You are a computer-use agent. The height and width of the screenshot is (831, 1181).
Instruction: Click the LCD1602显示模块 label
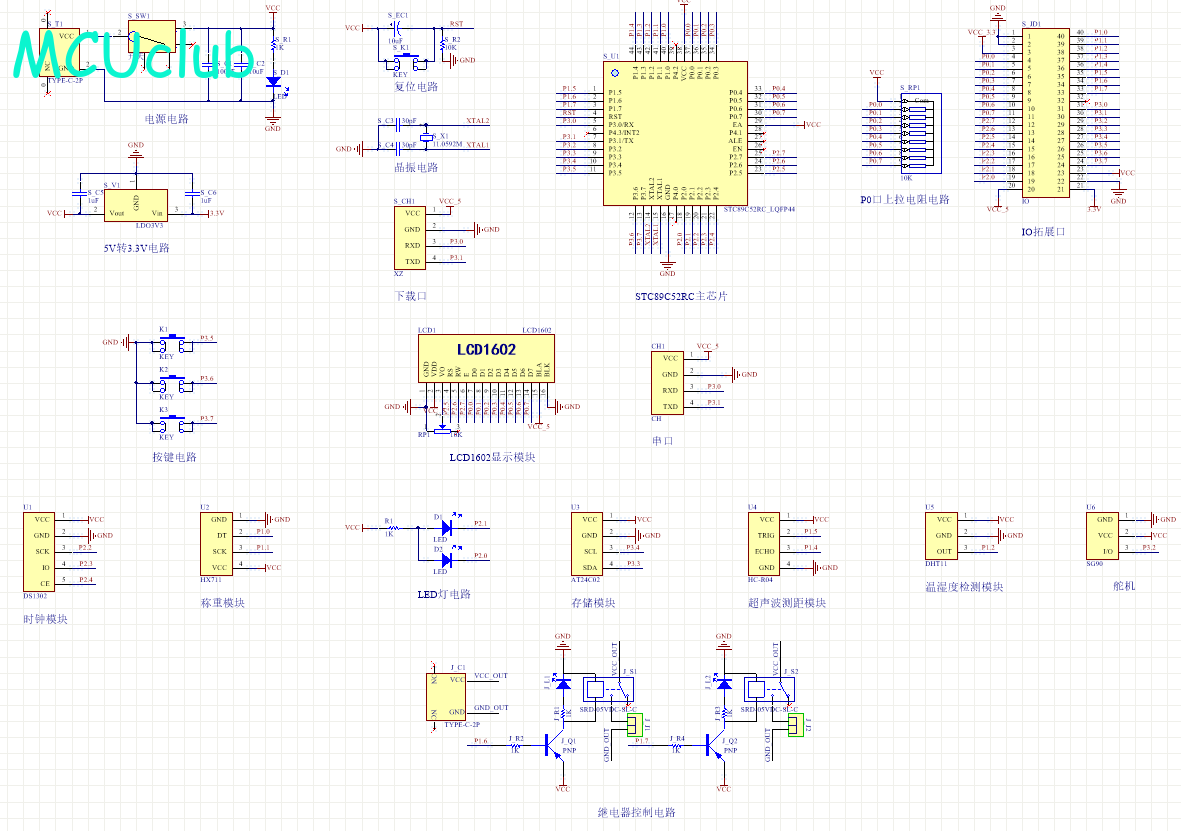click(492, 457)
